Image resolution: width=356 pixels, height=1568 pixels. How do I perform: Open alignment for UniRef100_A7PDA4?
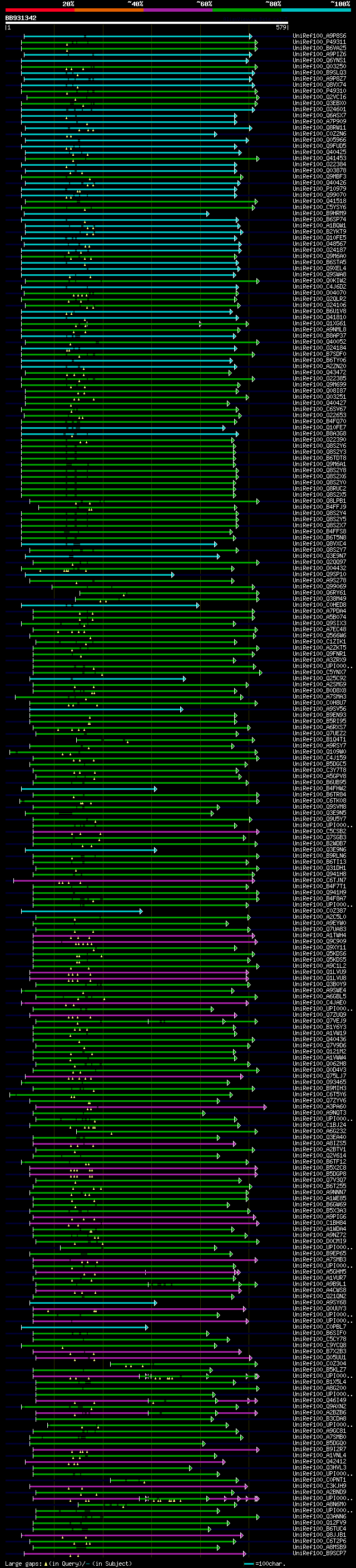pos(319,611)
